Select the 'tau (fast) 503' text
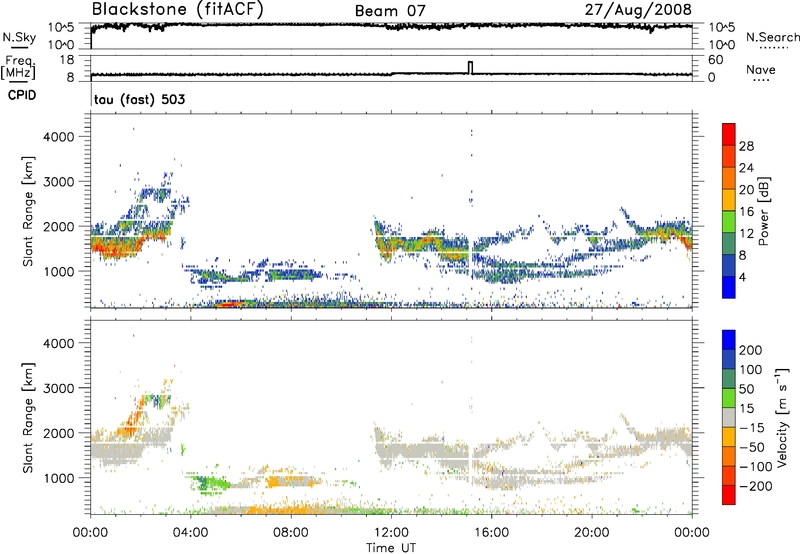This screenshot has width=800, height=554. coord(139,99)
